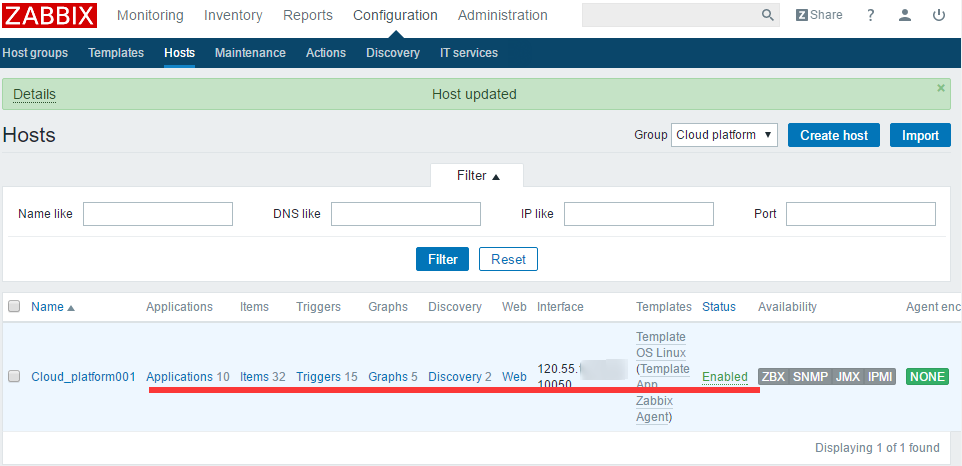The image size is (962, 466).
Task: Apply the blue Filter button
Action: click(442, 259)
